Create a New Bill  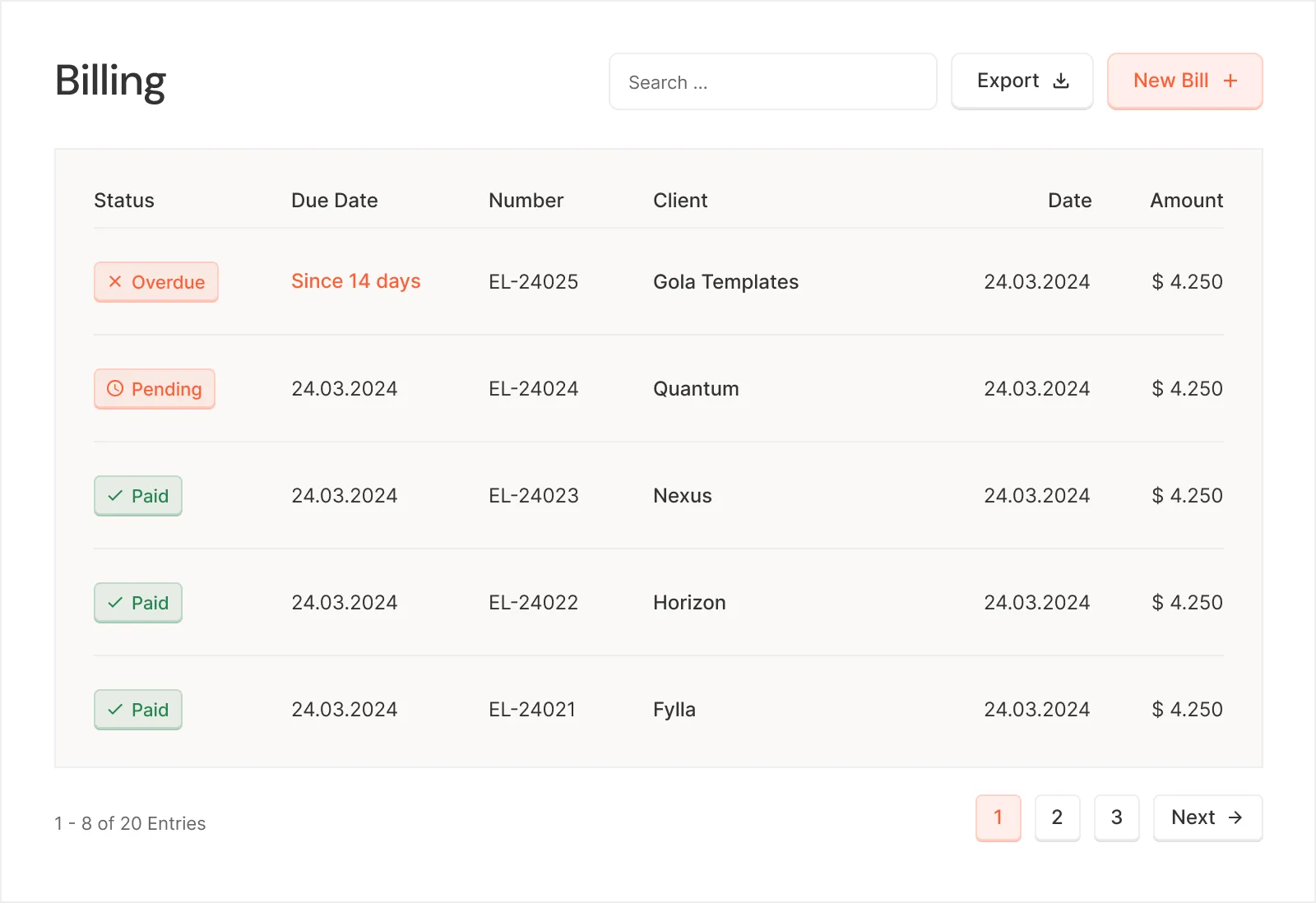(x=1185, y=81)
